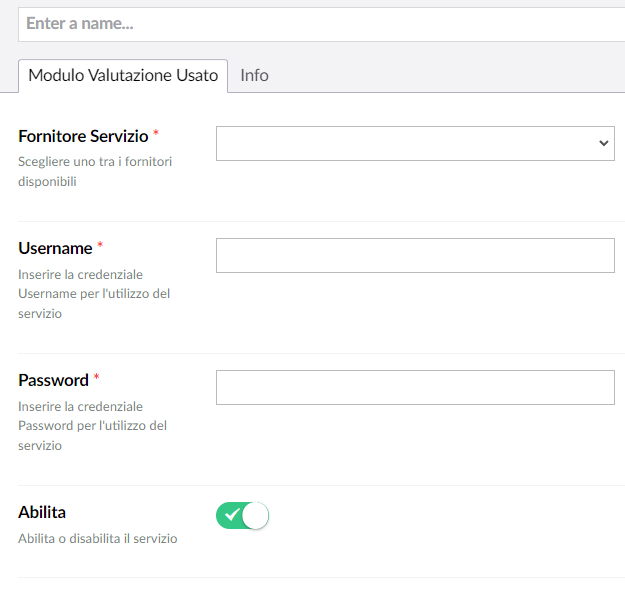Open the Fornitore Servizio dropdown
This screenshot has width=625, height=614.
pyautogui.click(x=414, y=143)
